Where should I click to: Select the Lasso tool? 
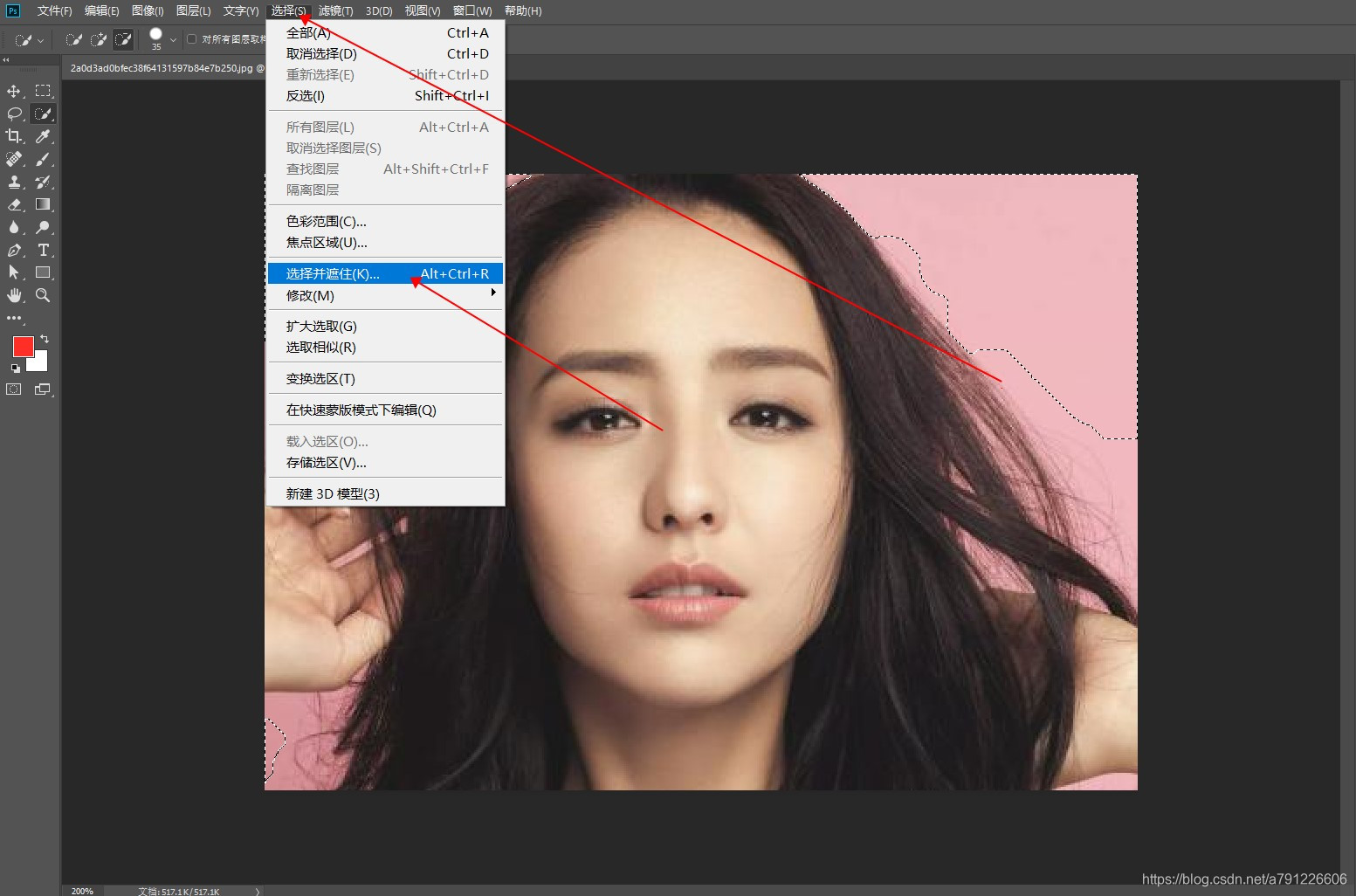coord(14,114)
